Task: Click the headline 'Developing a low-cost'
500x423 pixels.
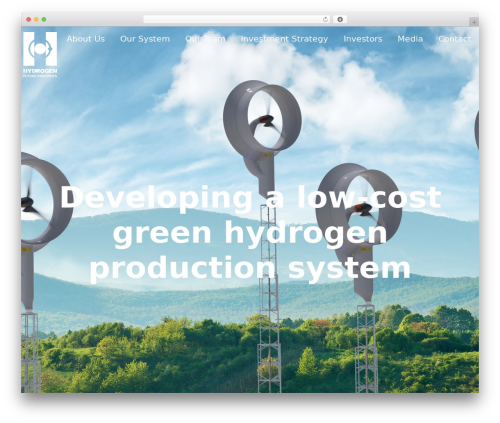Action: pyautogui.click(x=251, y=198)
